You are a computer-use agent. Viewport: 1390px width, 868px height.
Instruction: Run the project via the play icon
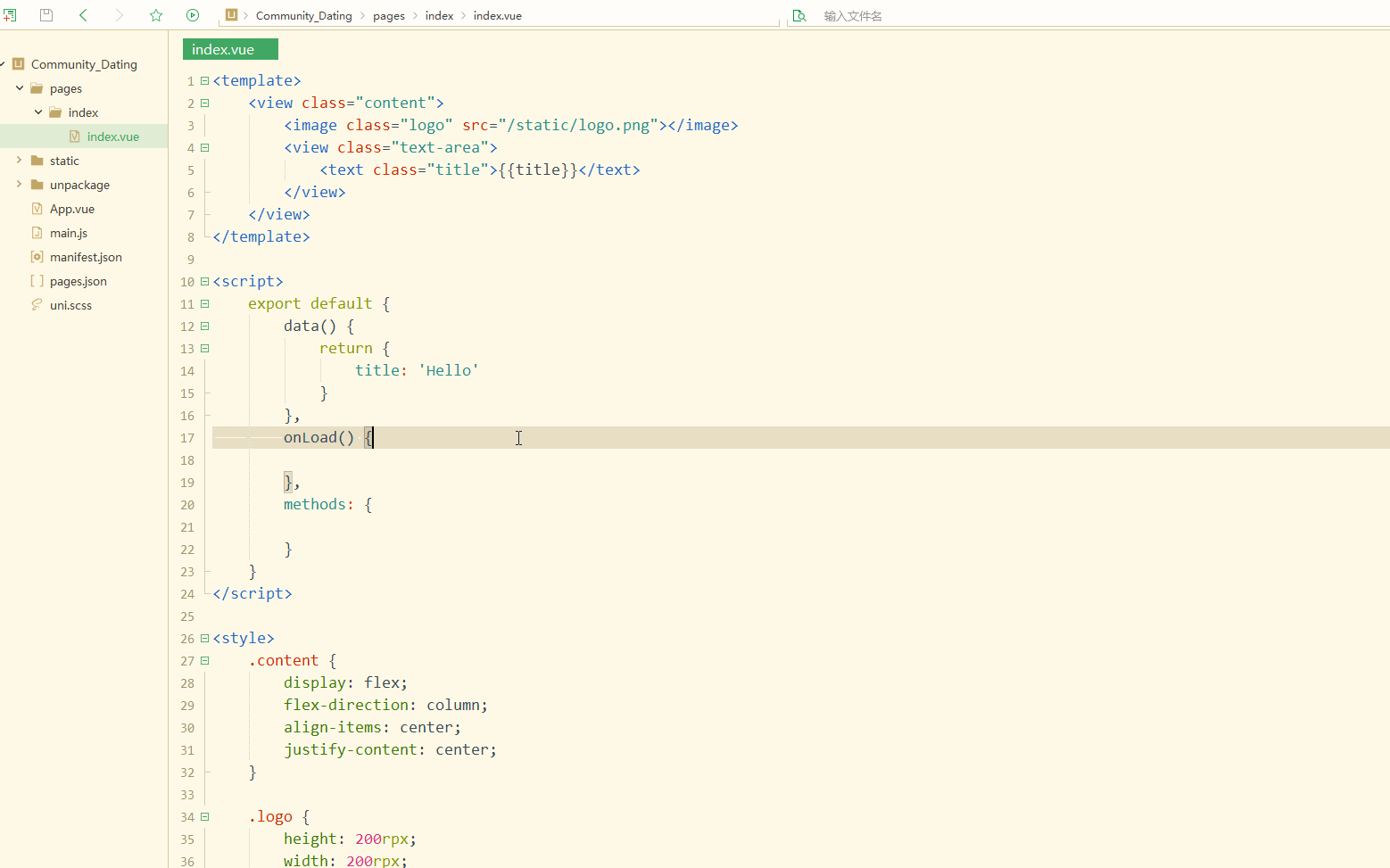pos(193,15)
